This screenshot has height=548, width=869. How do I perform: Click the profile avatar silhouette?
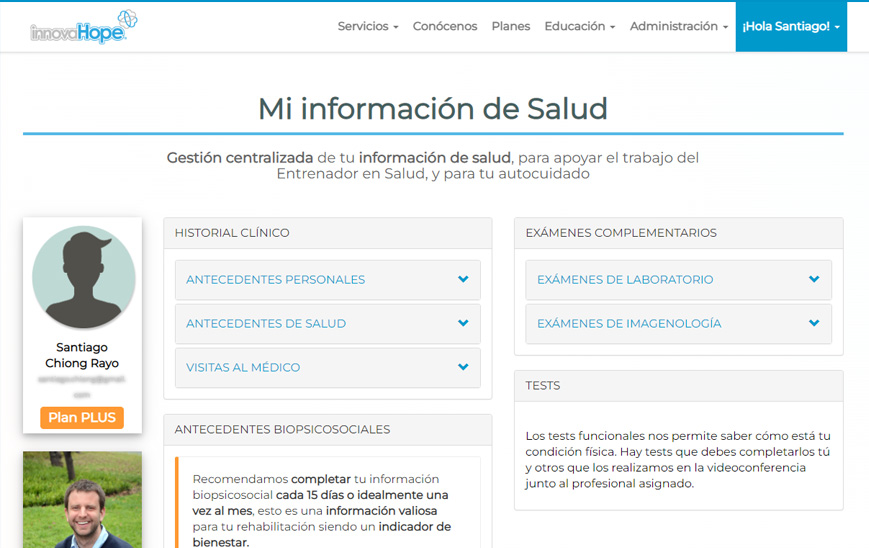[x=83, y=278]
